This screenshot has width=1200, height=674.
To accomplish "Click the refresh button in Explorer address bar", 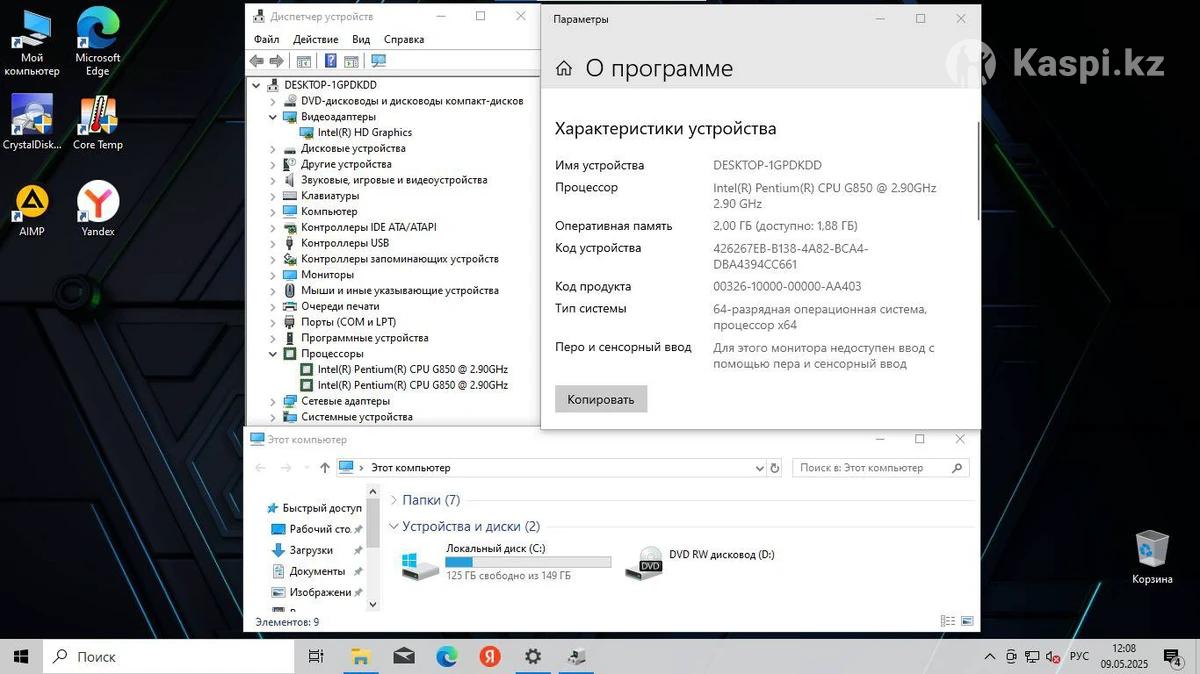I will coord(774,467).
